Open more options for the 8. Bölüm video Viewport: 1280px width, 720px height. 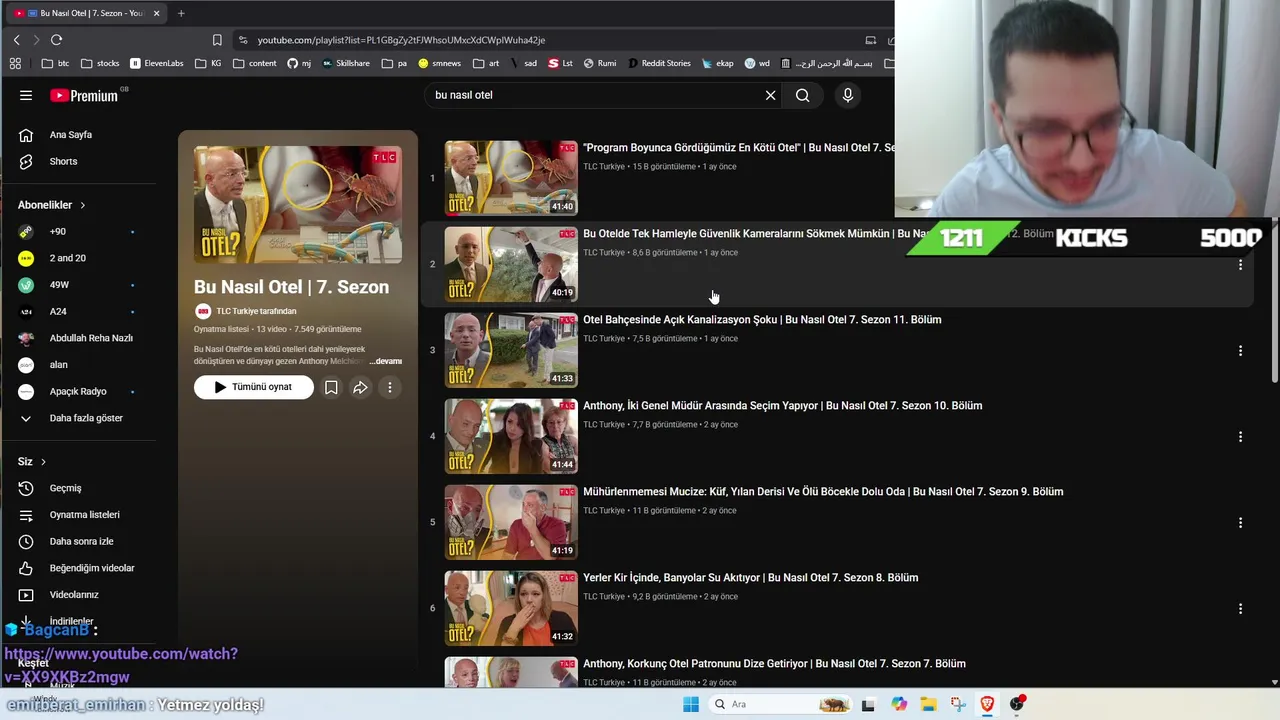click(x=1240, y=609)
